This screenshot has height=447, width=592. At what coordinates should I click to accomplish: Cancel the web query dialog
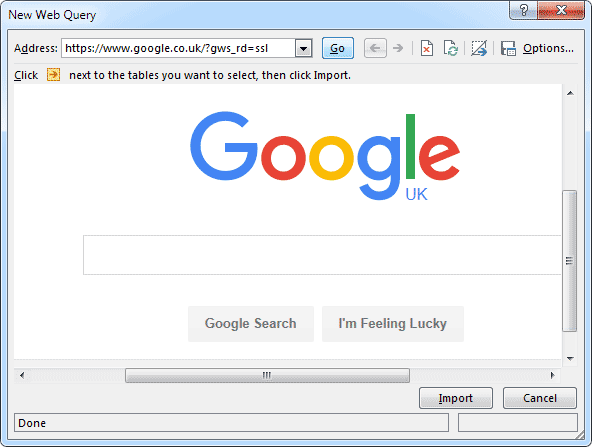(540, 398)
